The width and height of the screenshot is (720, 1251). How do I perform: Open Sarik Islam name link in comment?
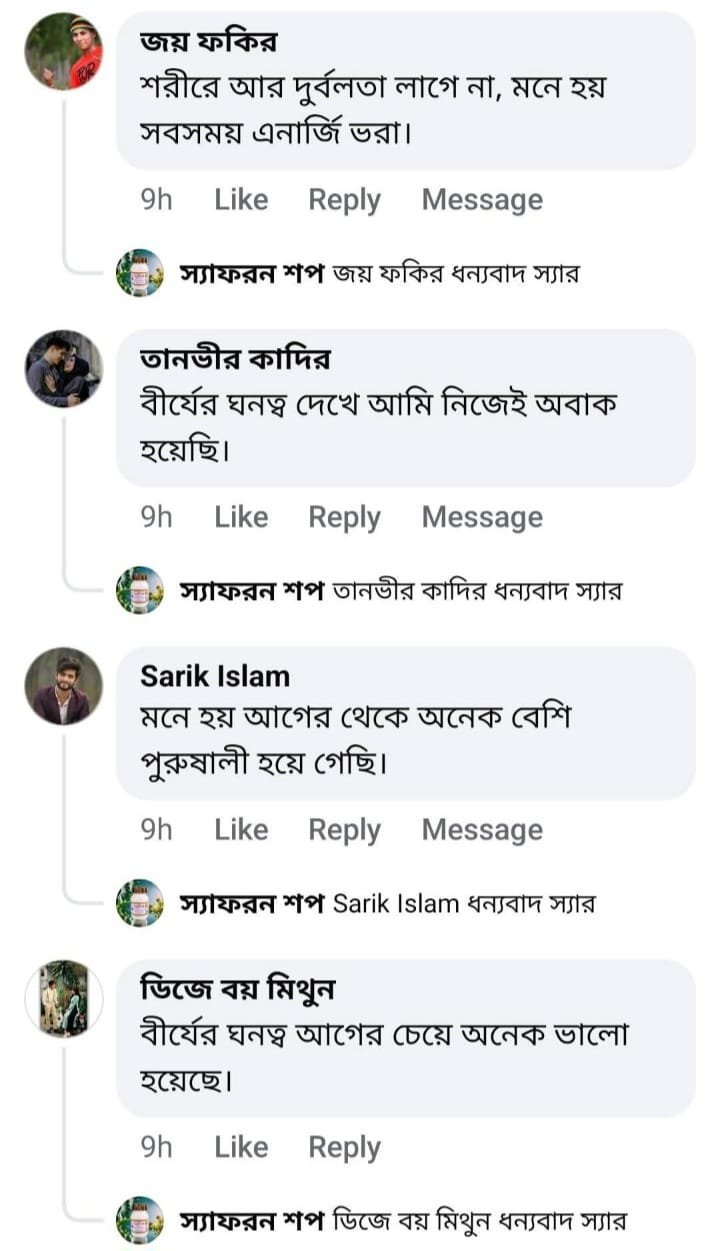click(215, 676)
